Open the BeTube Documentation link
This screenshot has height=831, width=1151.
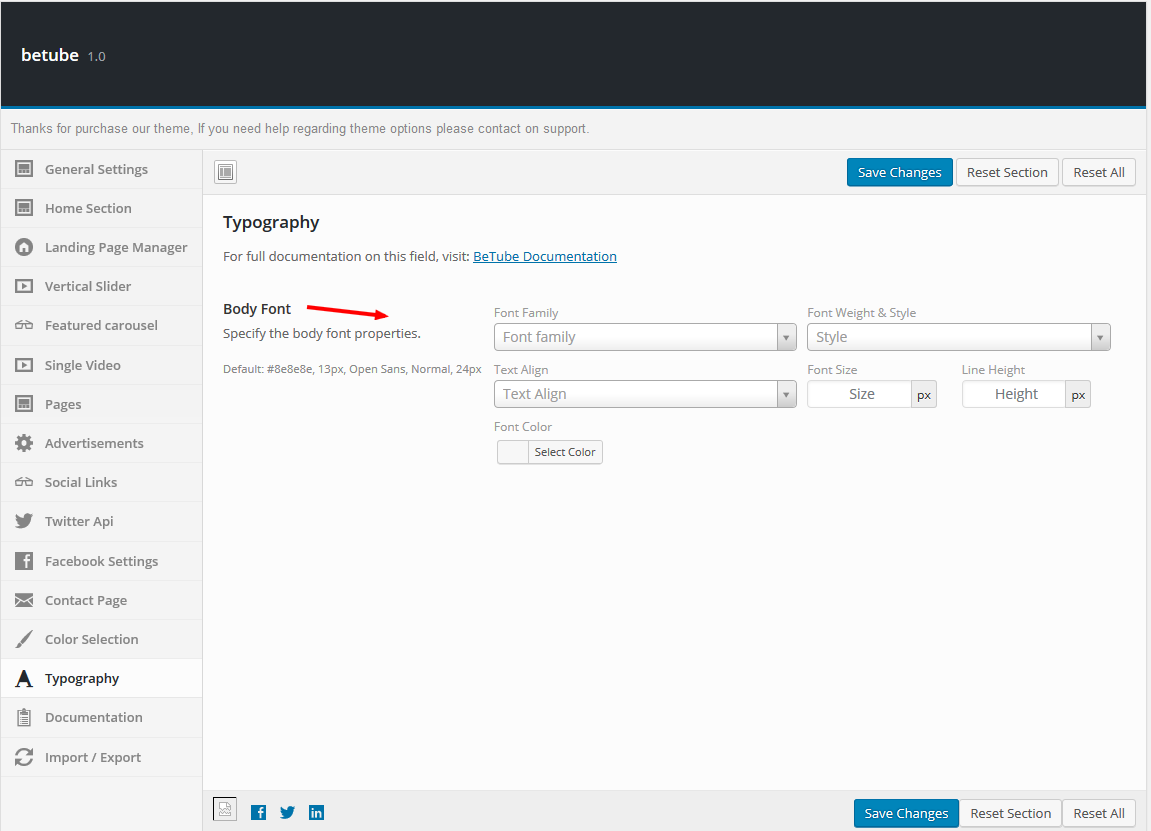click(544, 256)
